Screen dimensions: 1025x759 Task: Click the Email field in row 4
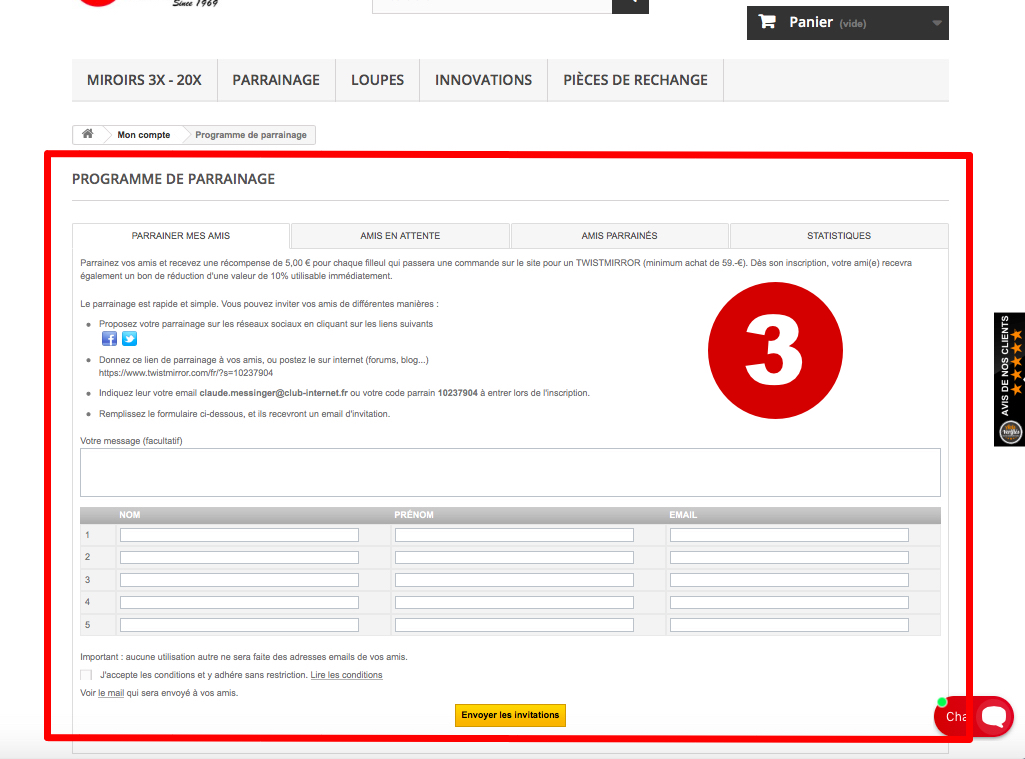790,602
